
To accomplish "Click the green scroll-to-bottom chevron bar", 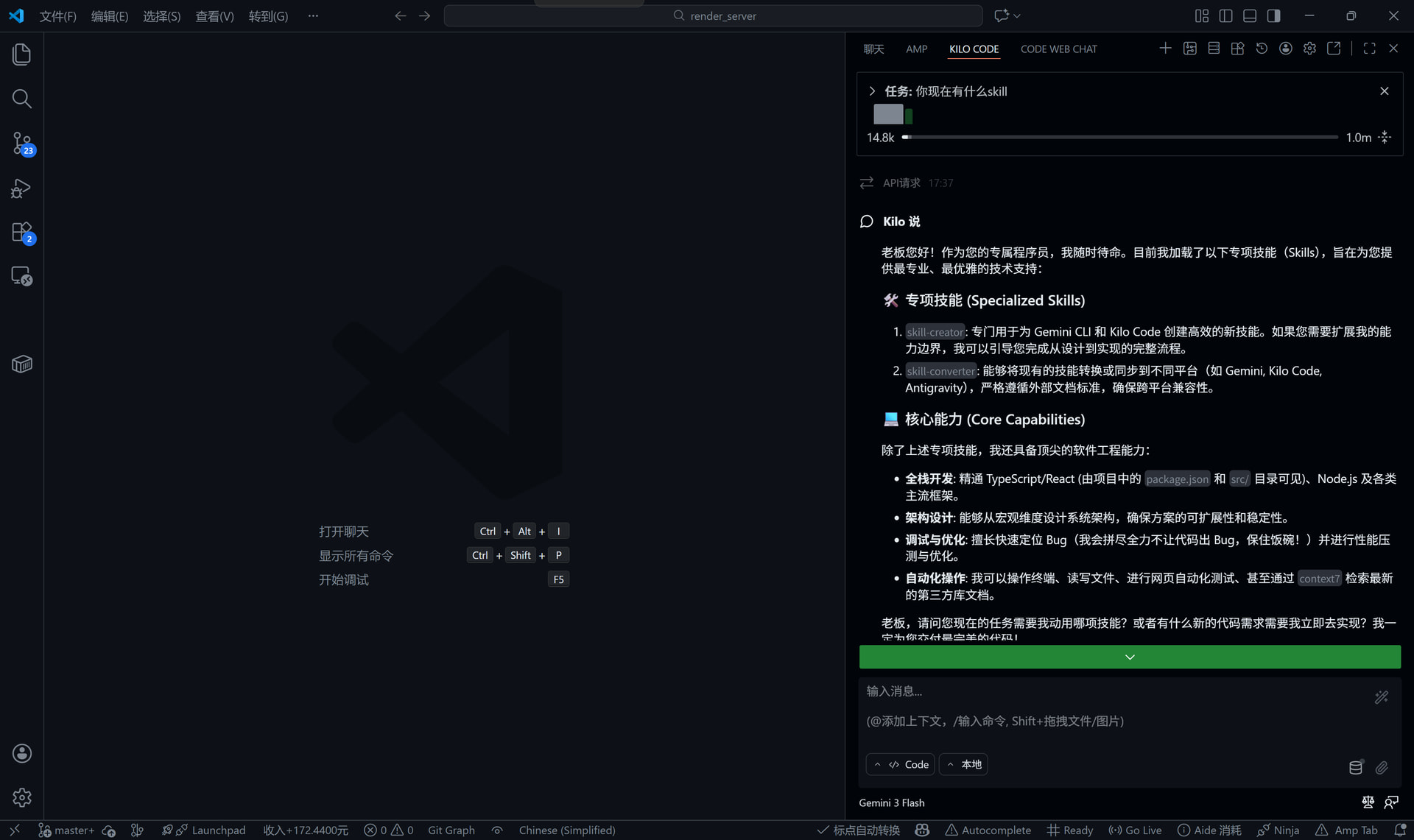I will pos(1130,657).
